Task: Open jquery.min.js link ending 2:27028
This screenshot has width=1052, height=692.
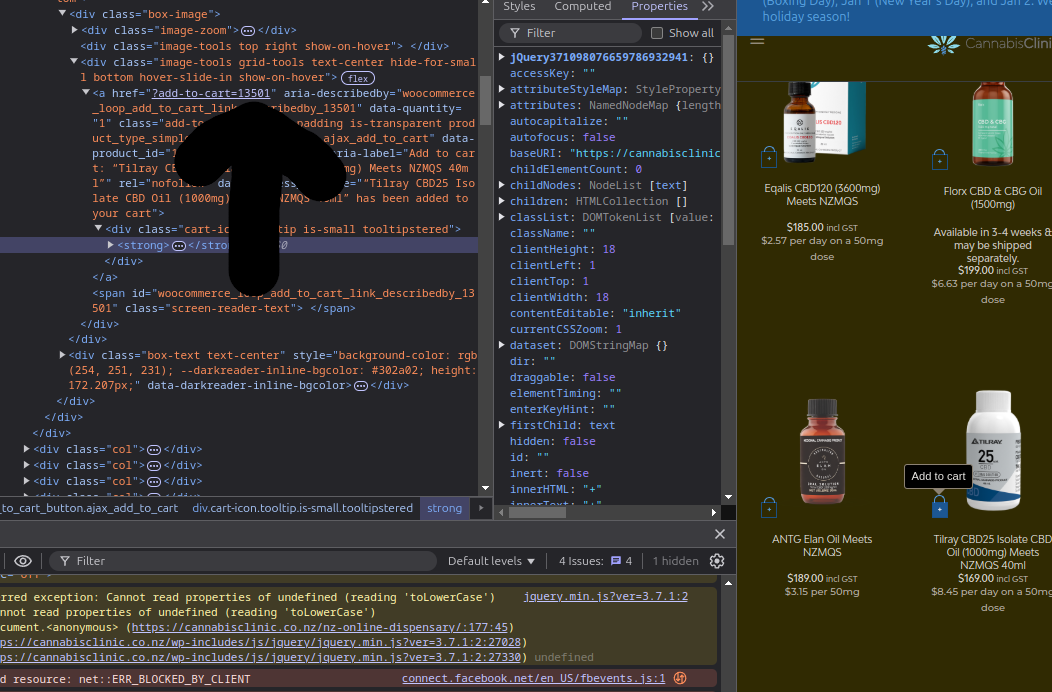Action: click(x=260, y=642)
